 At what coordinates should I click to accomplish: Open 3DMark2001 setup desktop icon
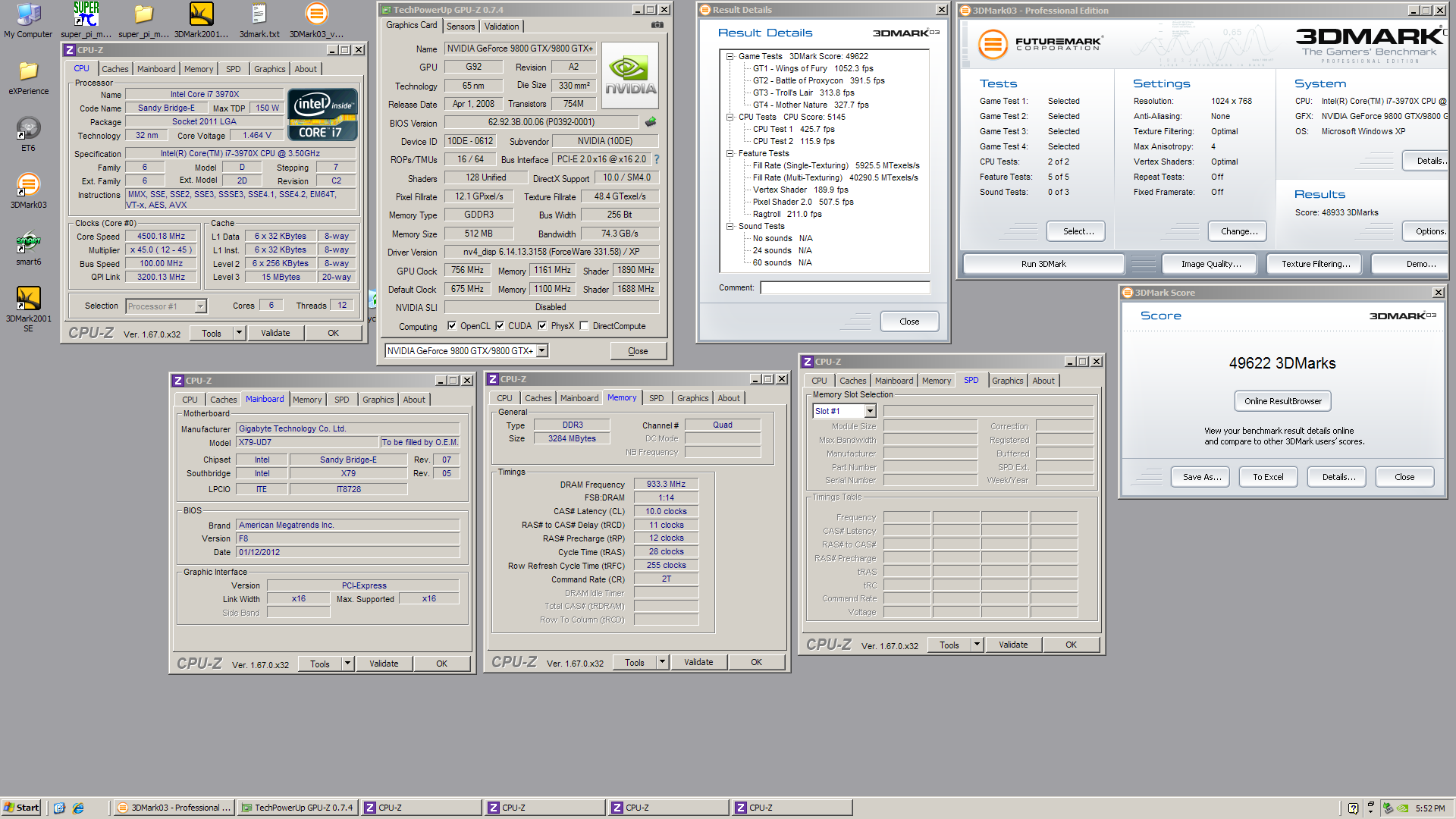pos(201,20)
